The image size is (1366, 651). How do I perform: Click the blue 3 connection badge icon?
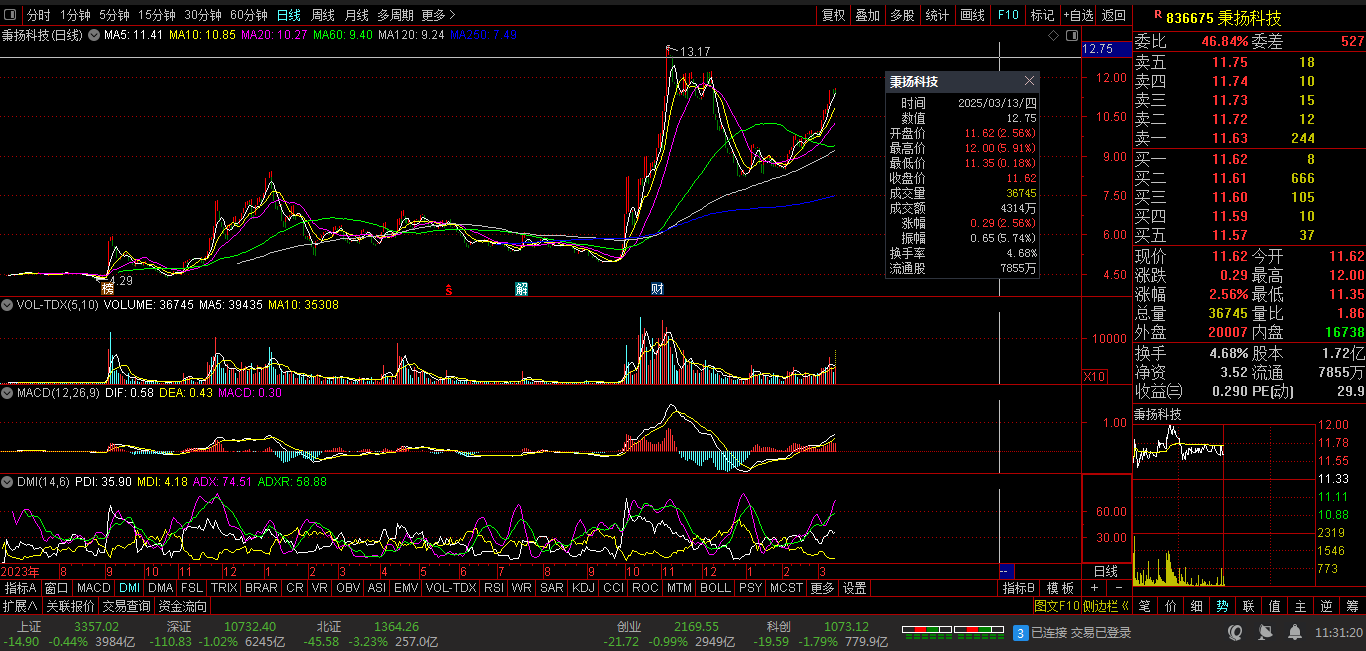tap(1020, 632)
